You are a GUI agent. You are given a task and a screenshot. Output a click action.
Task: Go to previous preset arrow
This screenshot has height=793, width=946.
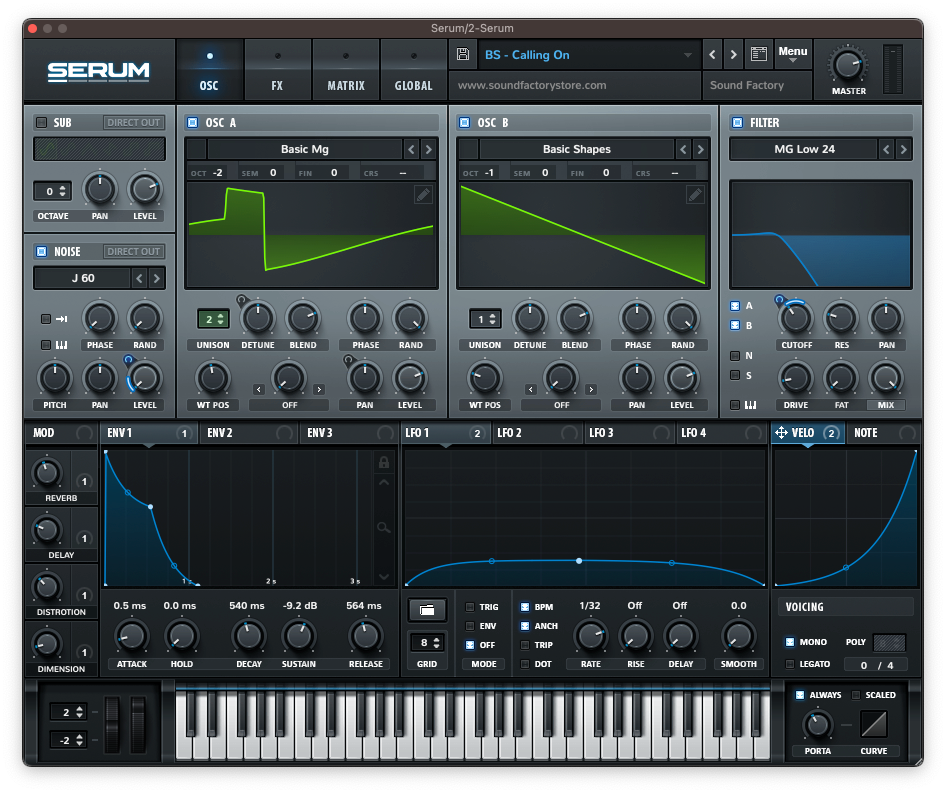pos(710,55)
